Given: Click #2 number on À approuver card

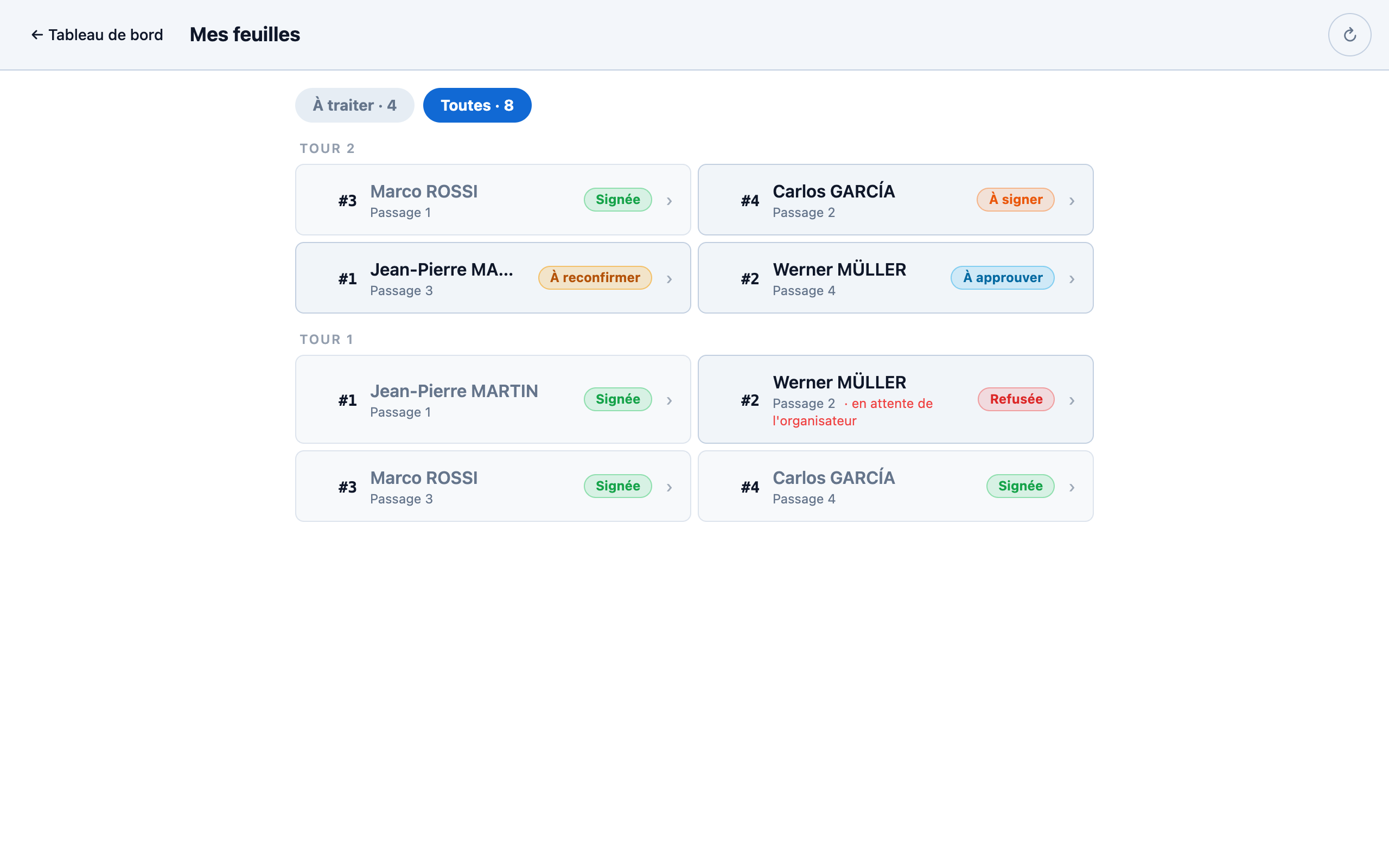Looking at the screenshot, I should click(x=750, y=279).
